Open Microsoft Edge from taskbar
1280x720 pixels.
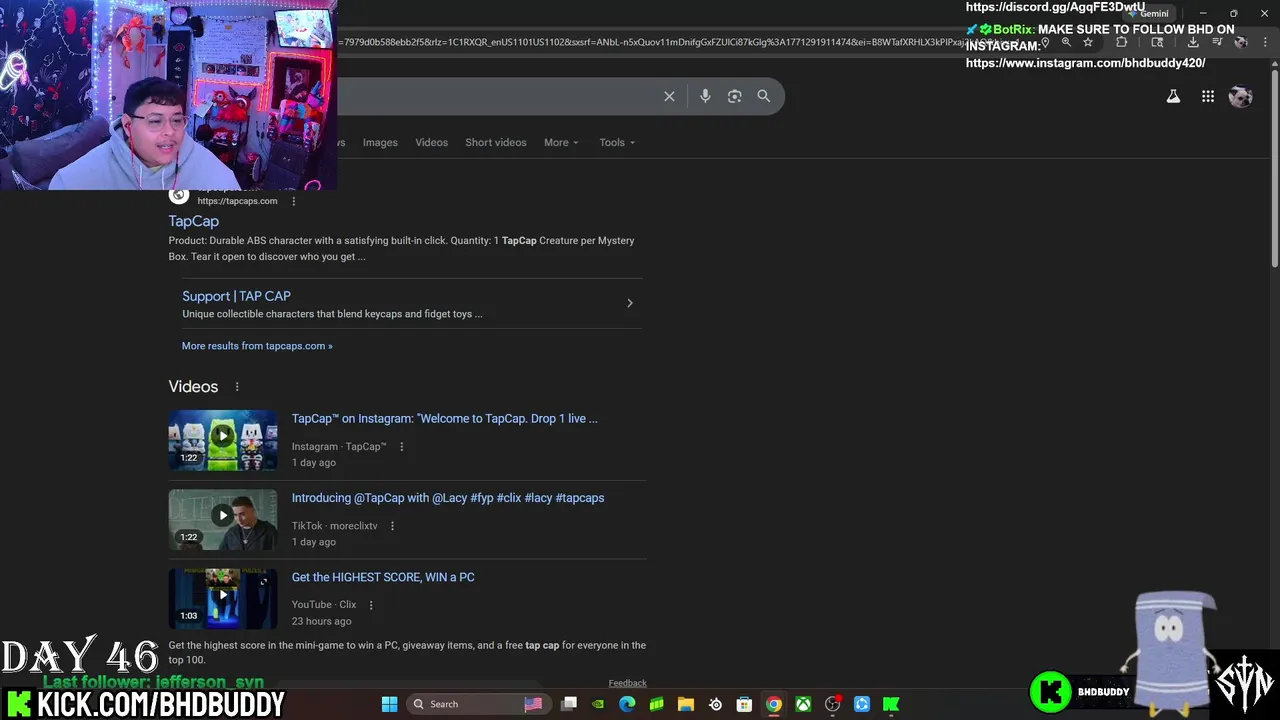point(627,704)
